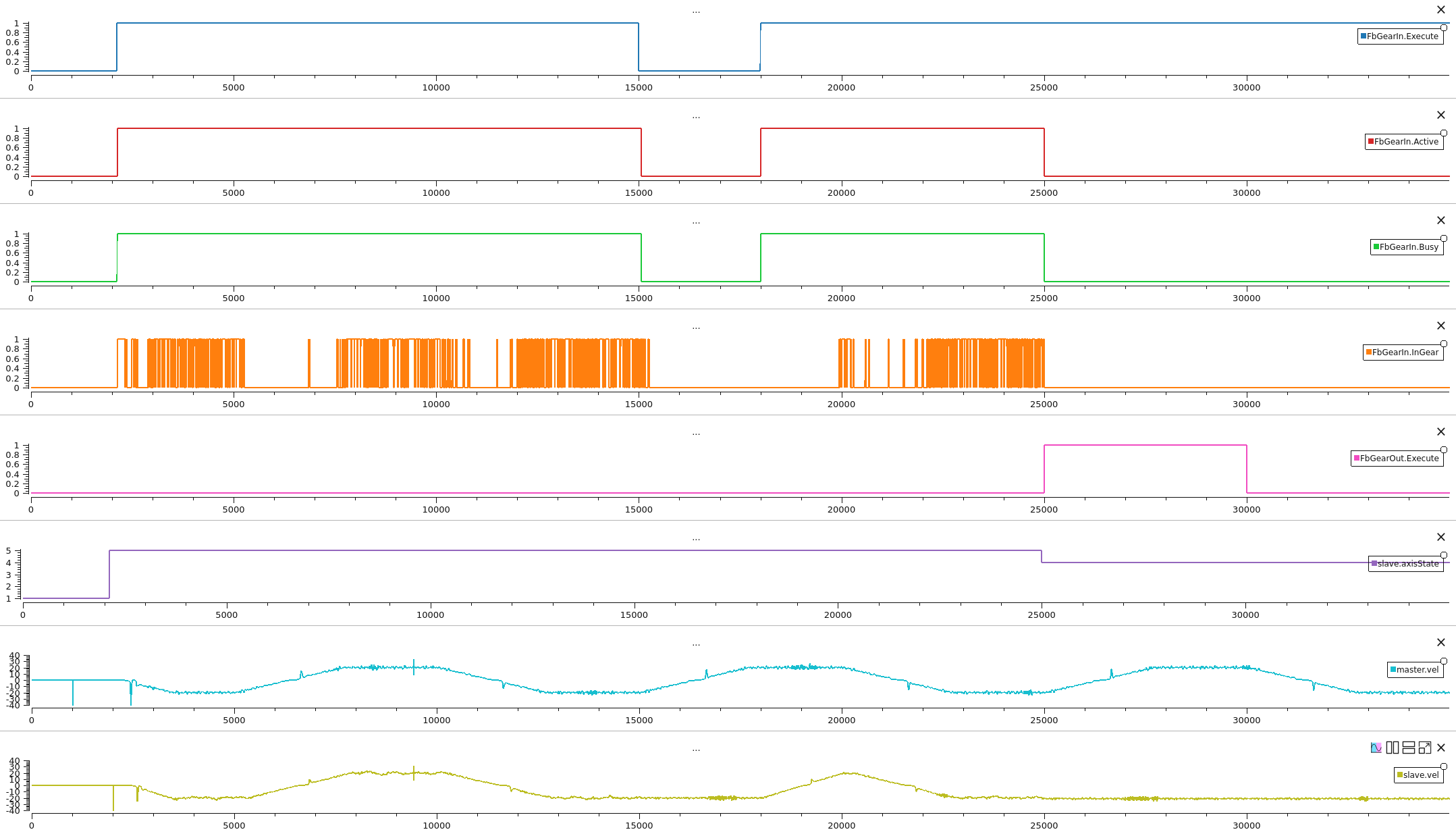Click the title dots above slave.vel plot
Image resolution: width=1456 pixels, height=836 pixels.
(x=696, y=749)
